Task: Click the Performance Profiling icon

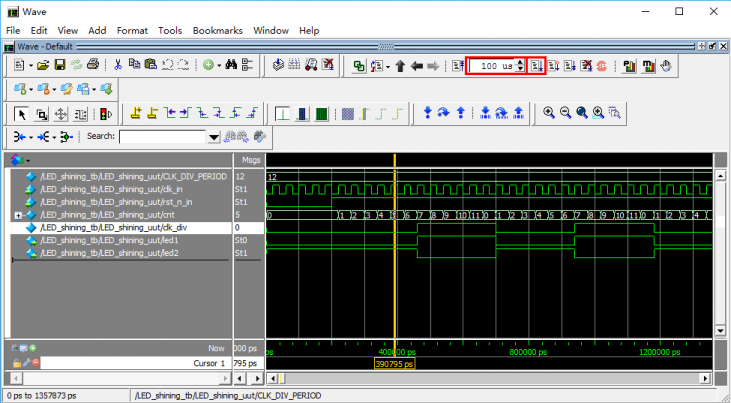Action: [x=629, y=66]
